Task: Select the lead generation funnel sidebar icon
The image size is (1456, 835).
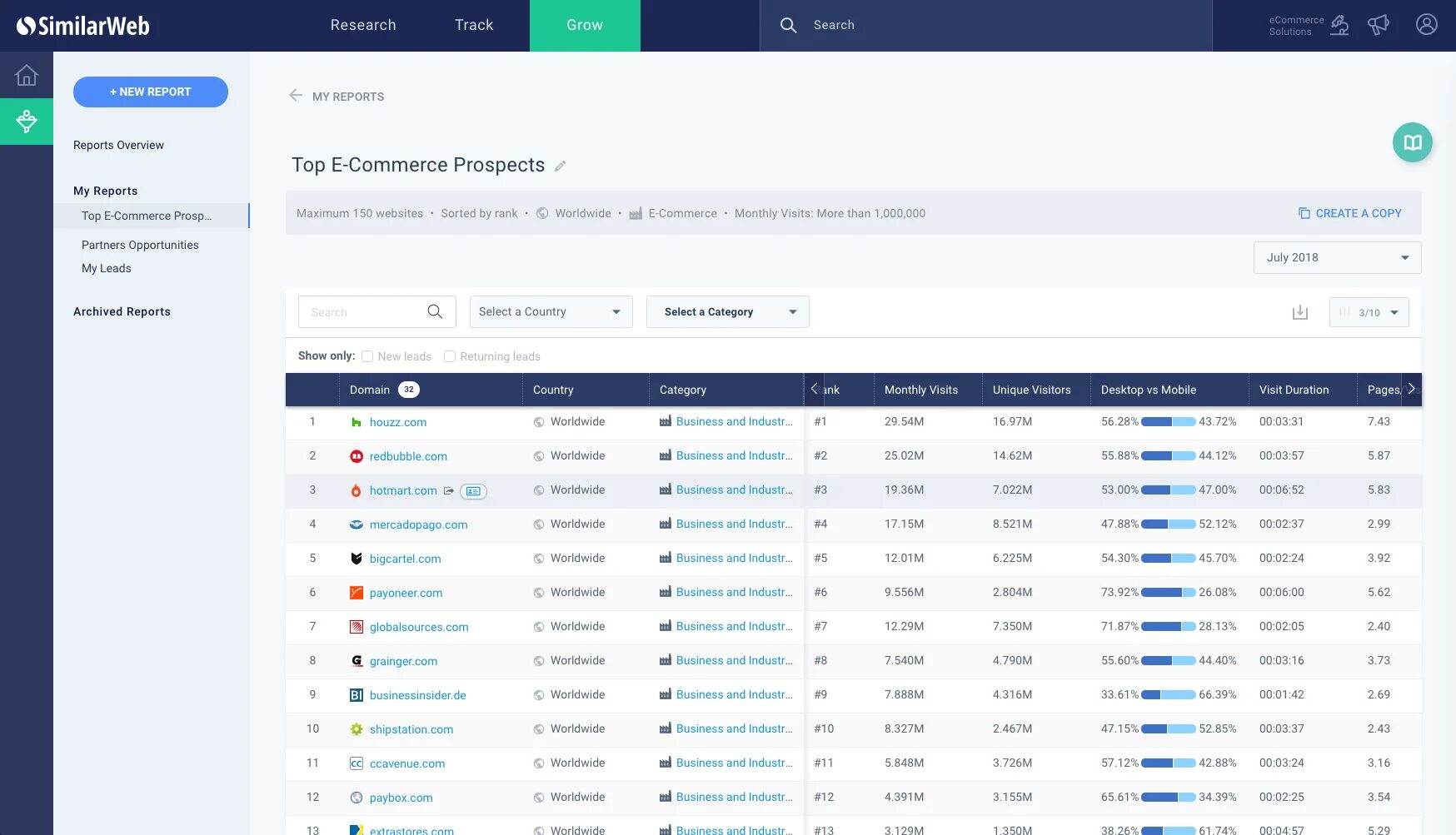Action: [x=27, y=122]
